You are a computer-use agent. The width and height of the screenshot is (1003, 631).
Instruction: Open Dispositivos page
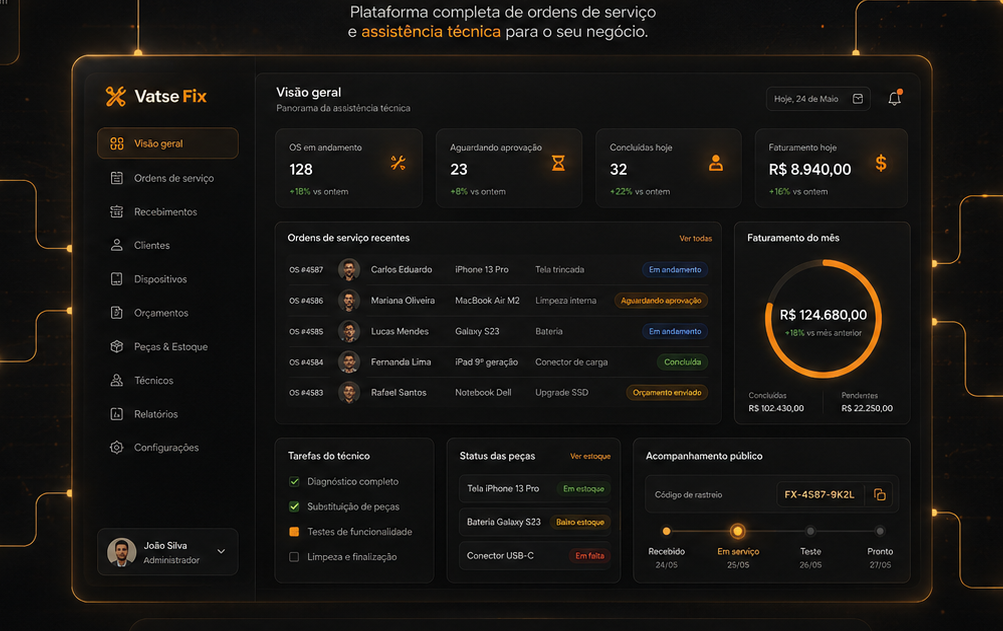click(168, 279)
